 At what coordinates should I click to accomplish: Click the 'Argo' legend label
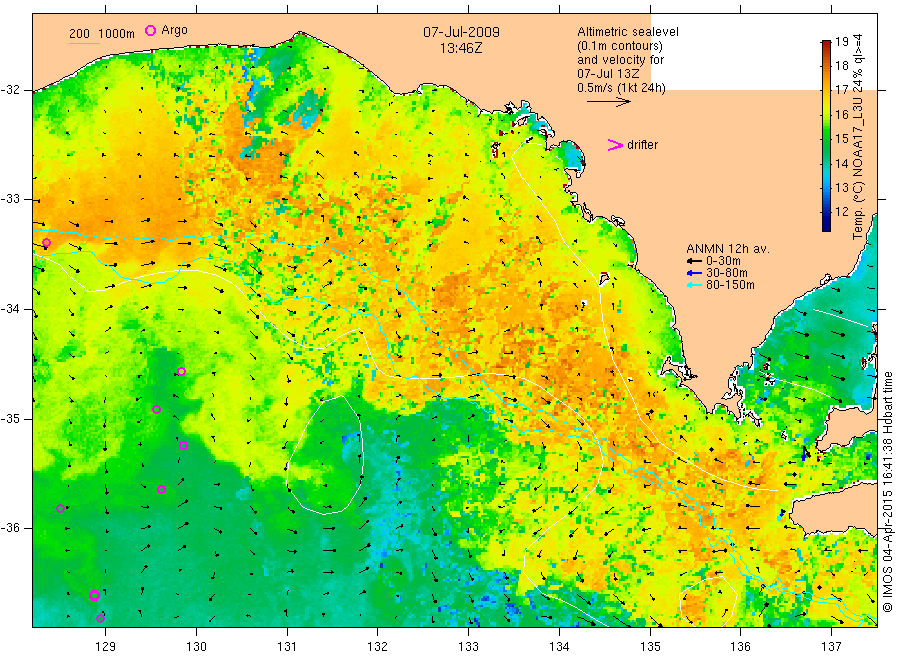point(174,30)
